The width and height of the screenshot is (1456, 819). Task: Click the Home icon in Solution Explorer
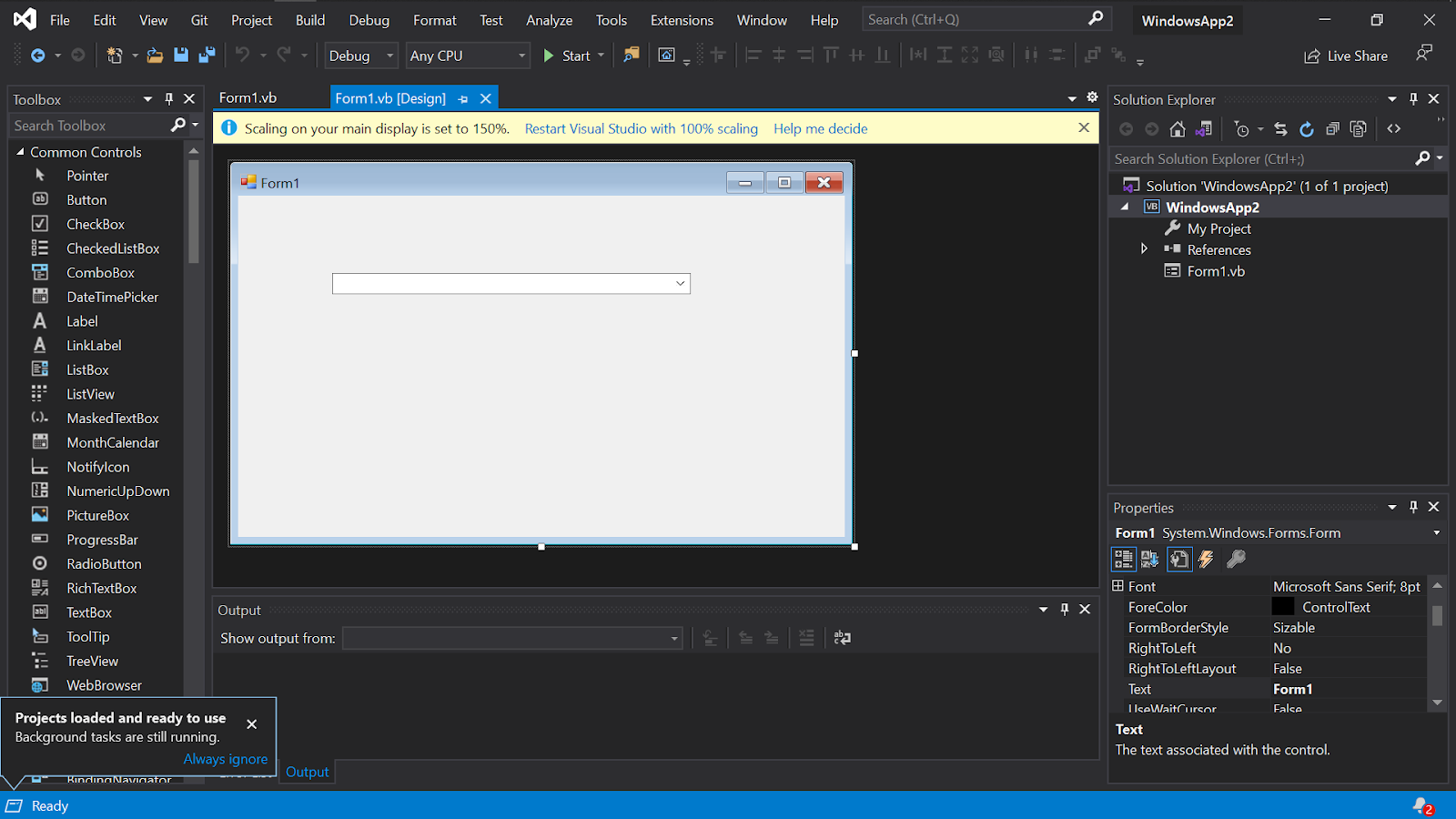[x=1178, y=129]
